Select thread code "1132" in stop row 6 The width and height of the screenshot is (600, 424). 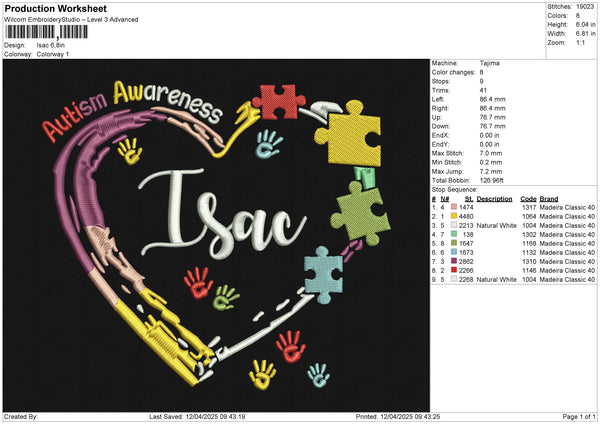[x=529, y=252]
